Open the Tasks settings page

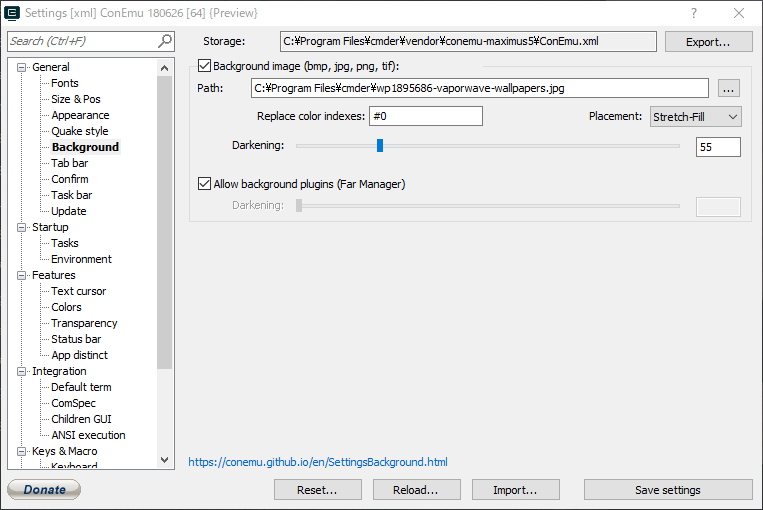[65, 243]
